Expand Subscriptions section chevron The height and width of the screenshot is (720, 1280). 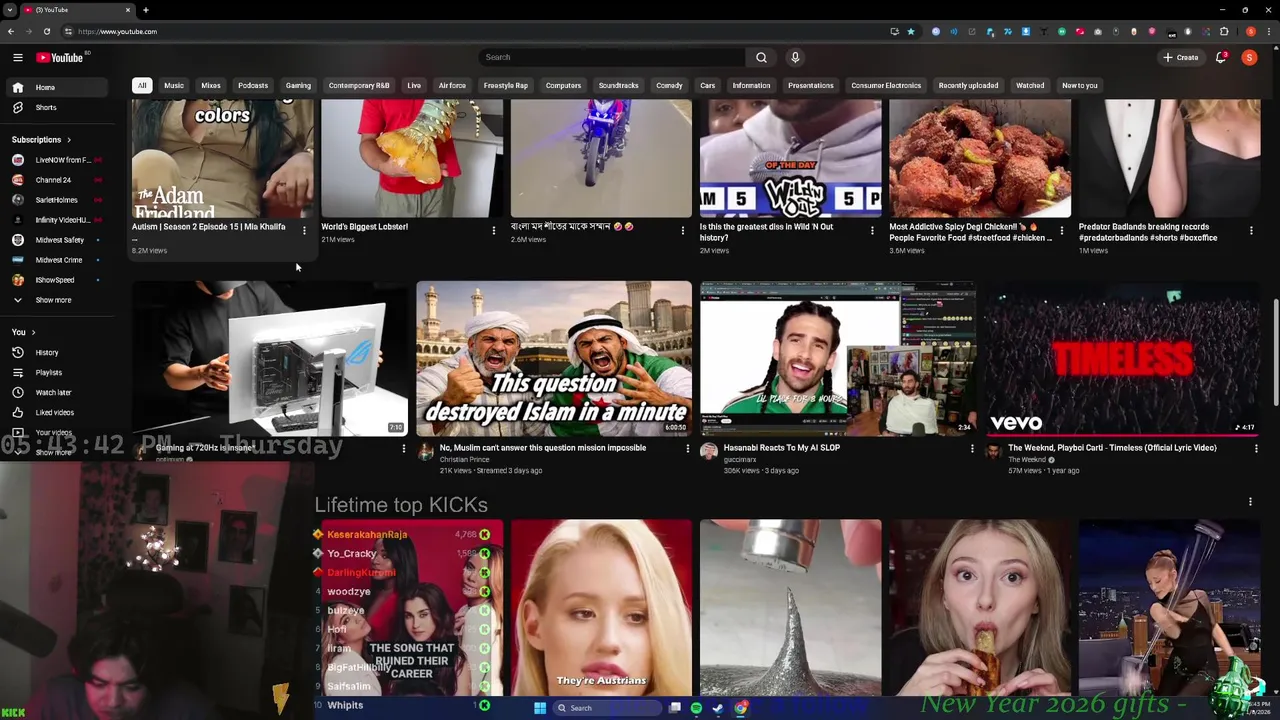68,139
